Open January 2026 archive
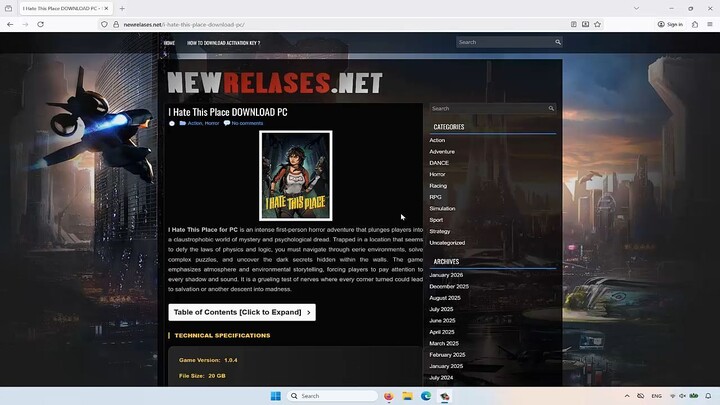Screen dimensions: 720x405 (446, 275)
